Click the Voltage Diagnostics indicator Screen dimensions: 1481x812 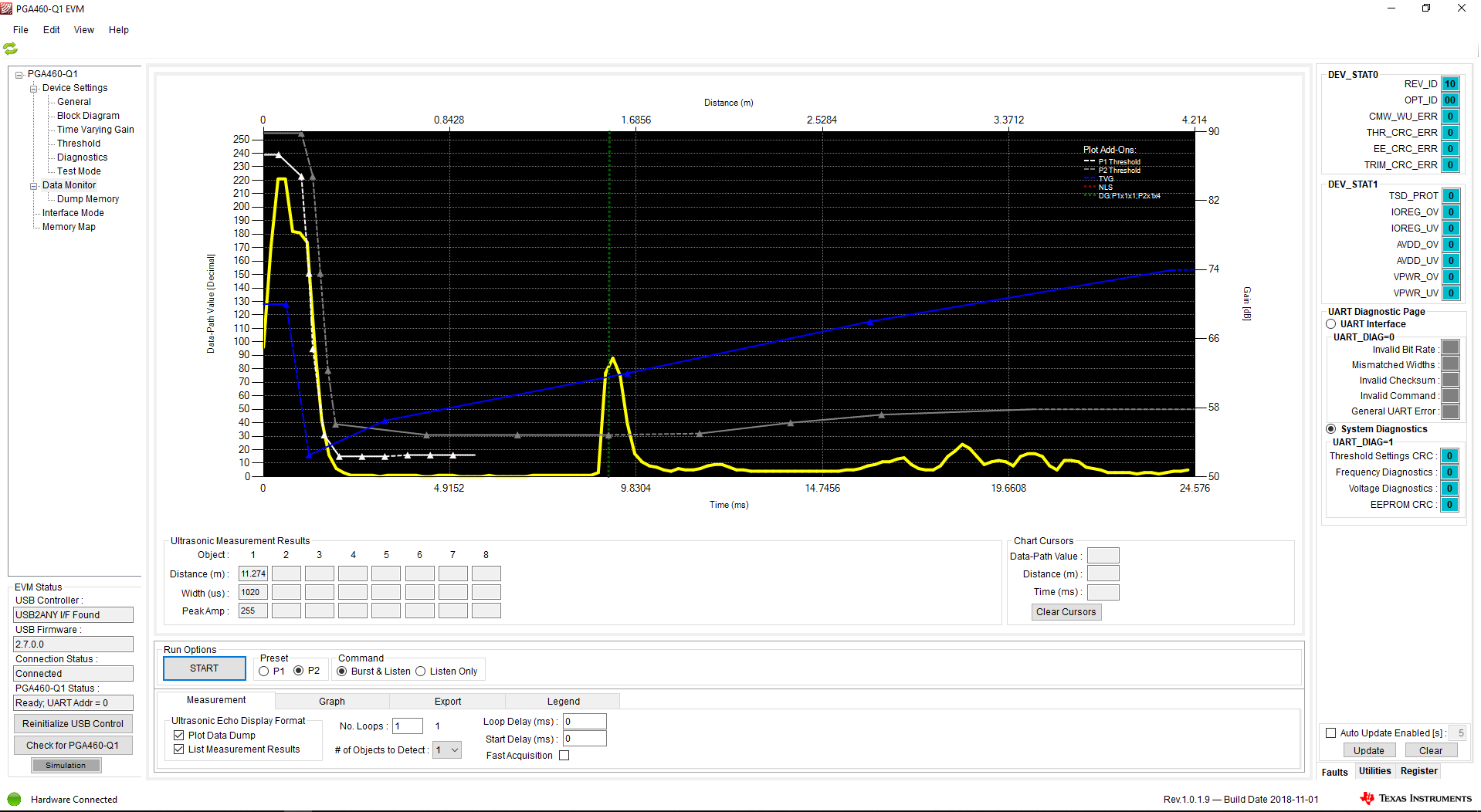1450,489
